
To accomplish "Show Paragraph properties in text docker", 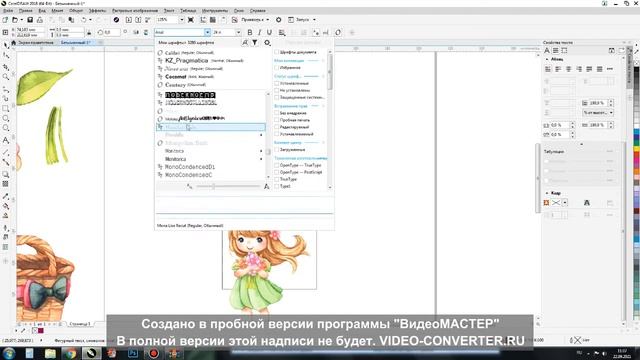I will pos(556,51).
